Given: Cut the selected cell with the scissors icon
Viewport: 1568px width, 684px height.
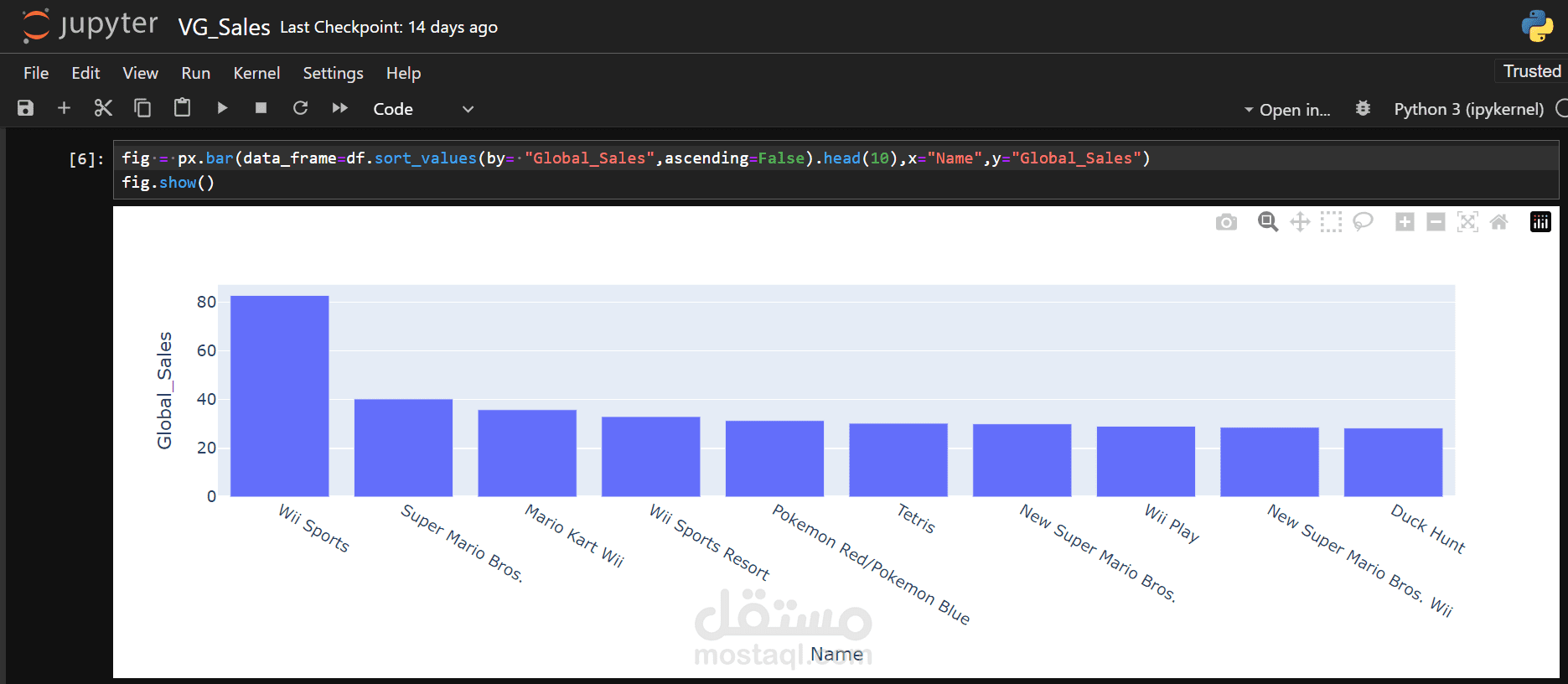Looking at the screenshot, I should (103, 108).
